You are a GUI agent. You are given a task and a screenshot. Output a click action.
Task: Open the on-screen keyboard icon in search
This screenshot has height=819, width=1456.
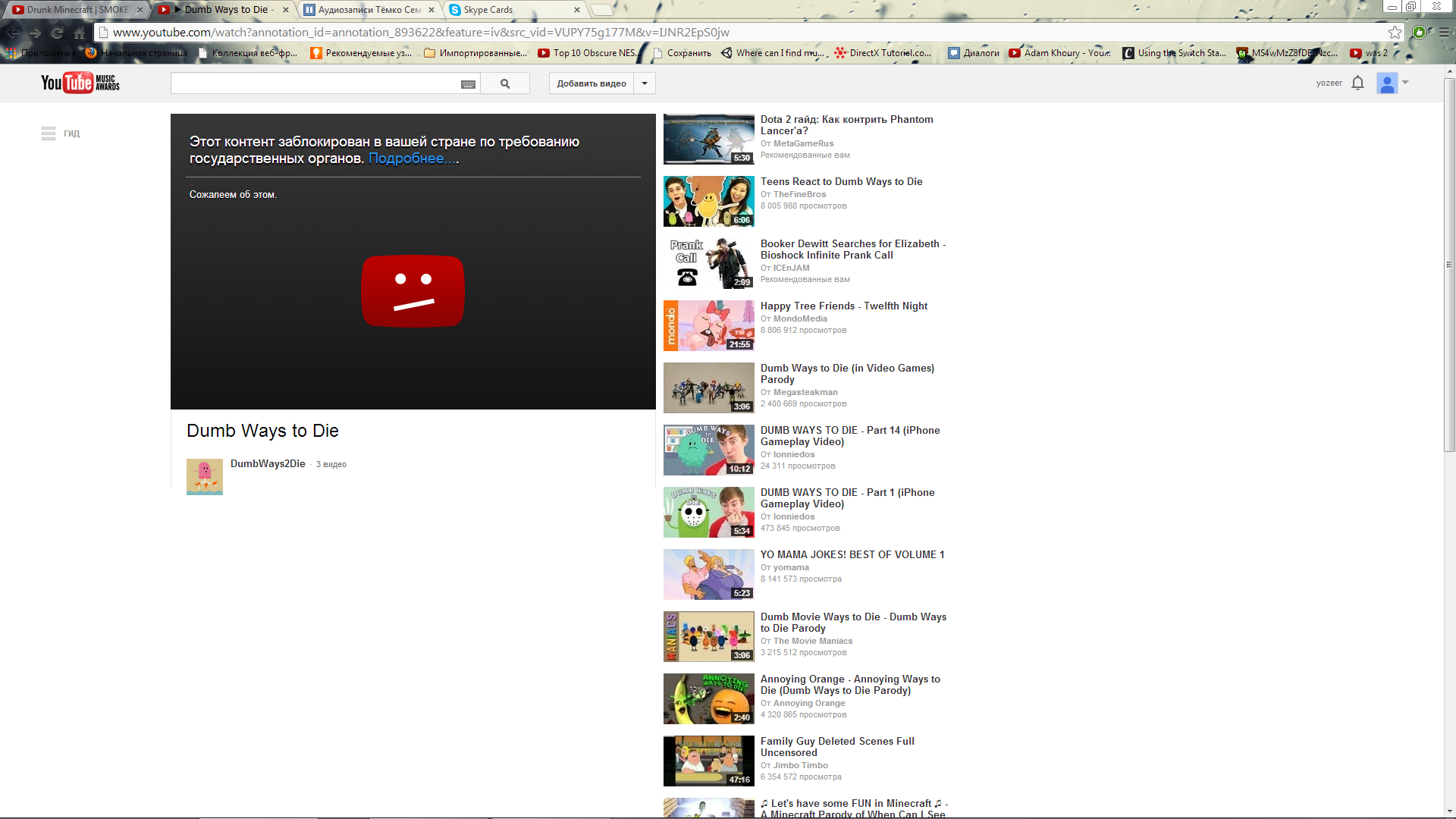coord(468,84)
